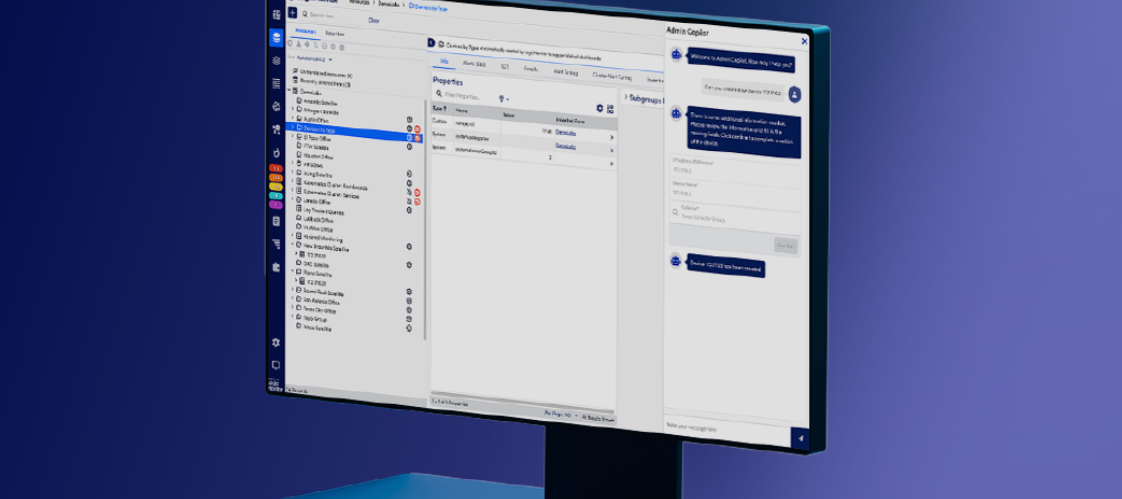Click the teal count badge in sidebar
This screenshot has width=1122, height=499.
275,195
